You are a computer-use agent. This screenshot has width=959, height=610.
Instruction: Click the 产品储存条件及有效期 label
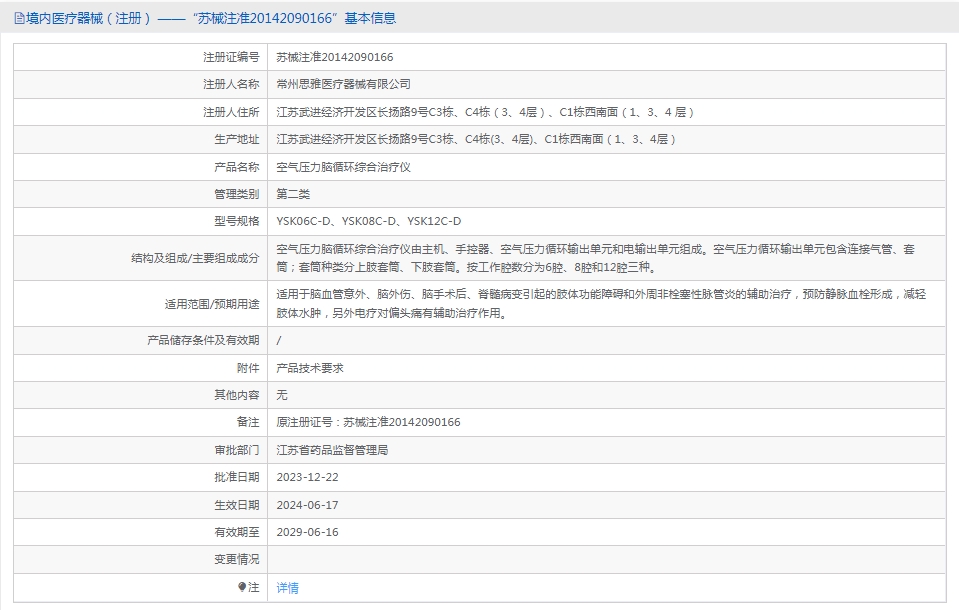[x=203, y=340]
